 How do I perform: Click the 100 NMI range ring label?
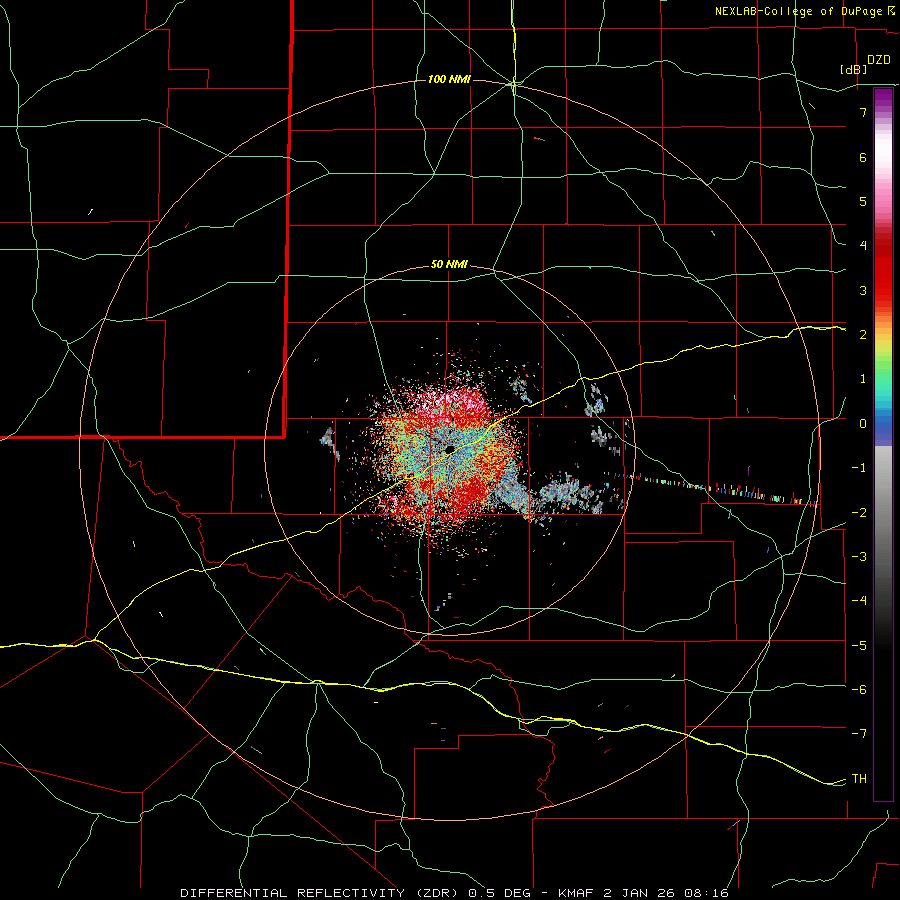pos(449,79)
